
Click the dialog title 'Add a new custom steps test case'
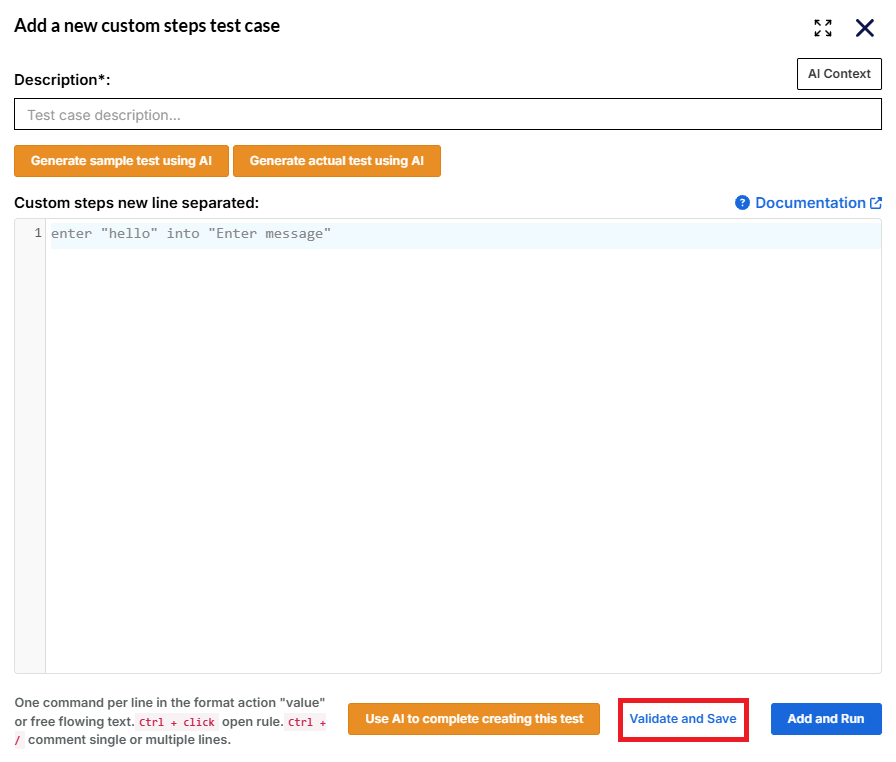pyautogui.click(x=147, y=26)
